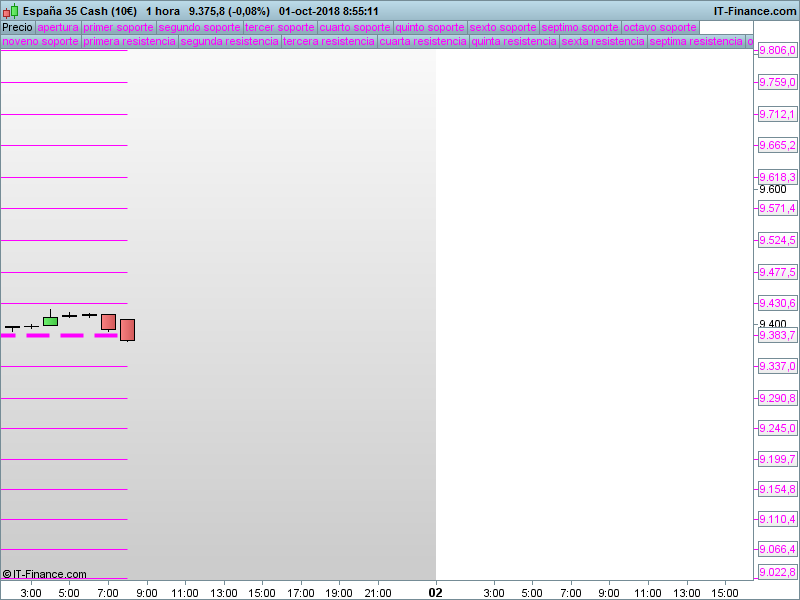Click the 9.571,4 price level tag
This screenshot has width=800, height=600.
click(x=777, y=208)
